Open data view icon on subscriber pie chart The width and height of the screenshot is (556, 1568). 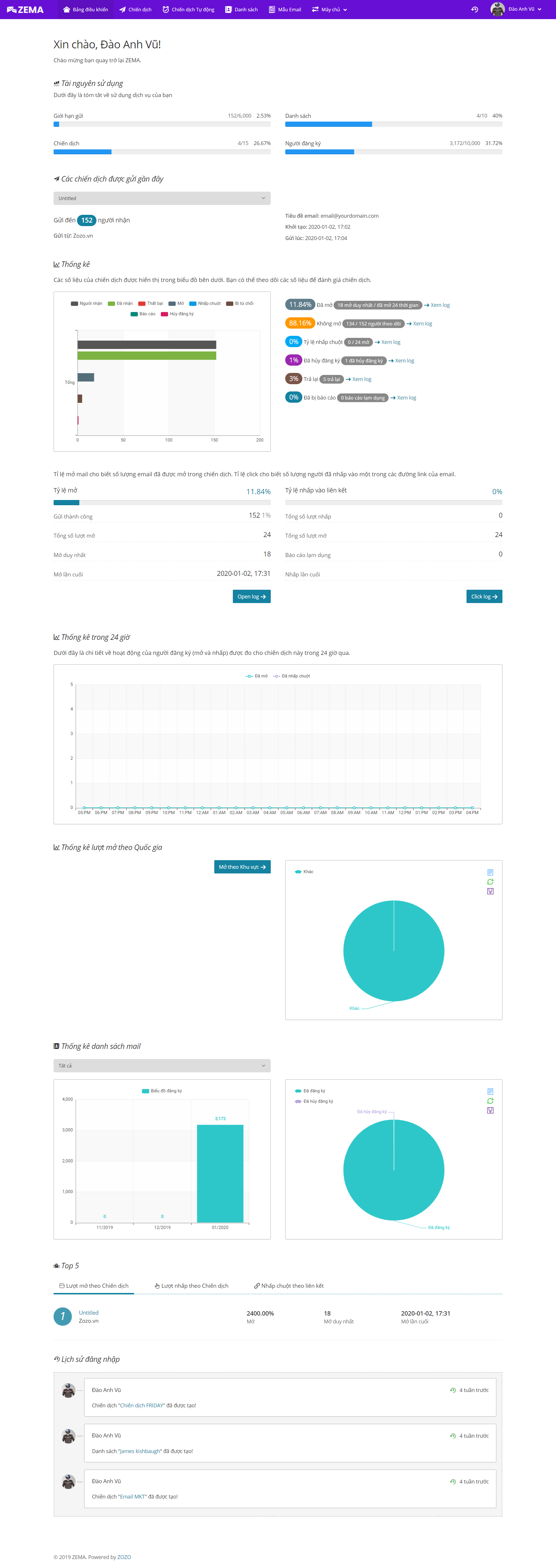pos(490,1091)
